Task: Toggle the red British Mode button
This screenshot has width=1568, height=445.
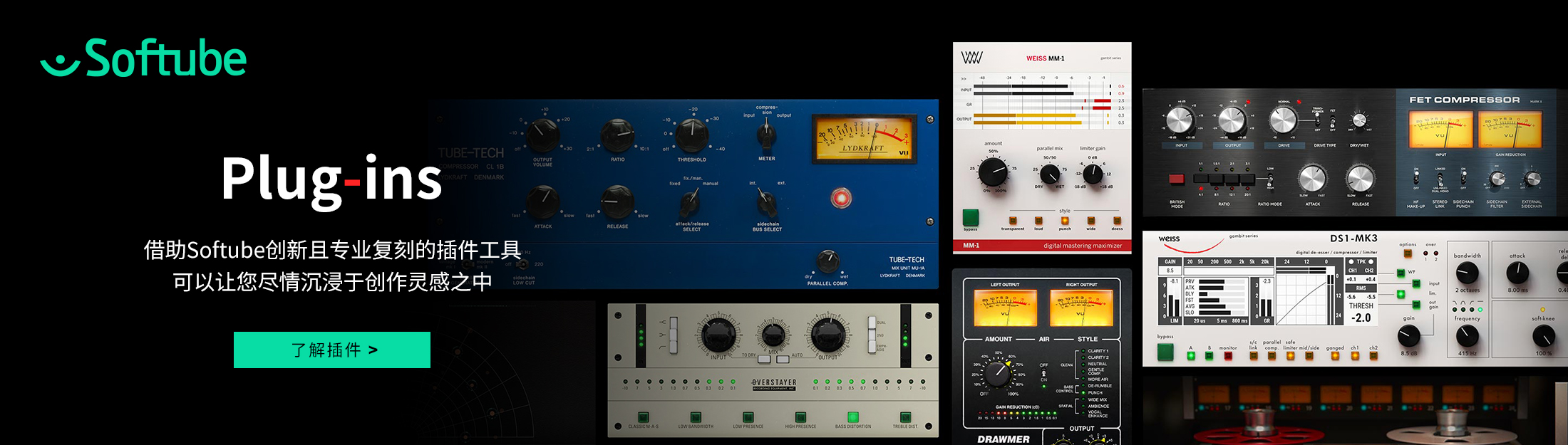Action: [1176, 179]
